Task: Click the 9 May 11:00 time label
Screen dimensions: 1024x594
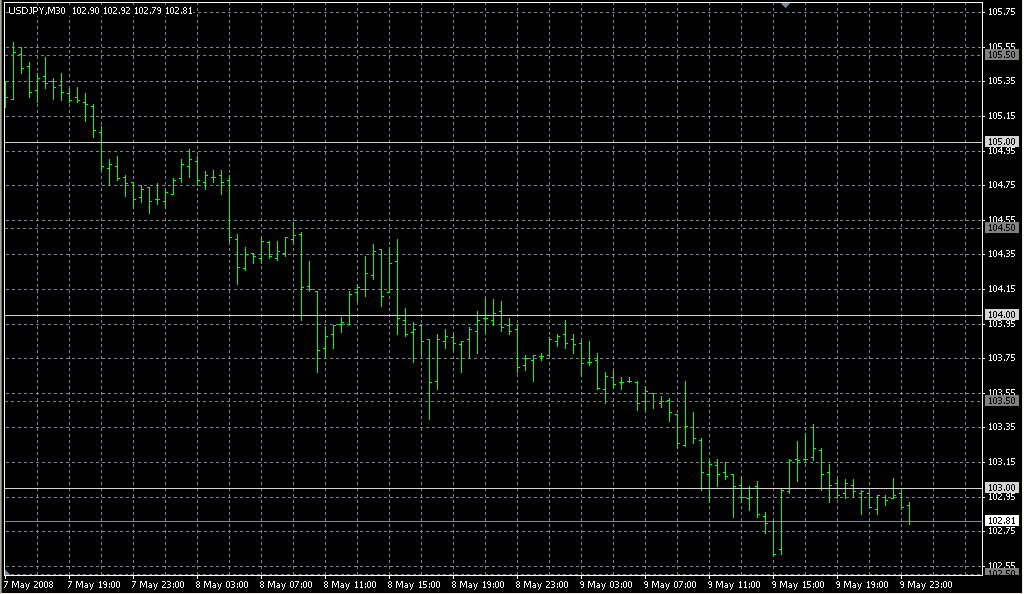Action: click(733, 584)
